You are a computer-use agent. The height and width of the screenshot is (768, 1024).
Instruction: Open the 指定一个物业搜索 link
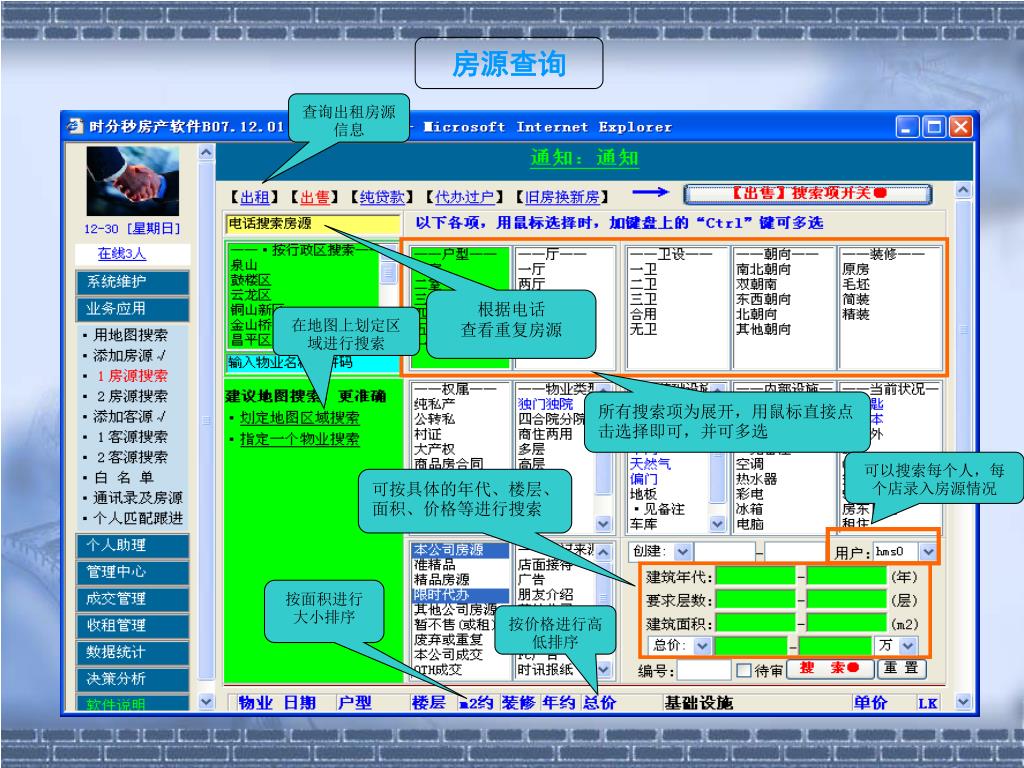(300, 439)
